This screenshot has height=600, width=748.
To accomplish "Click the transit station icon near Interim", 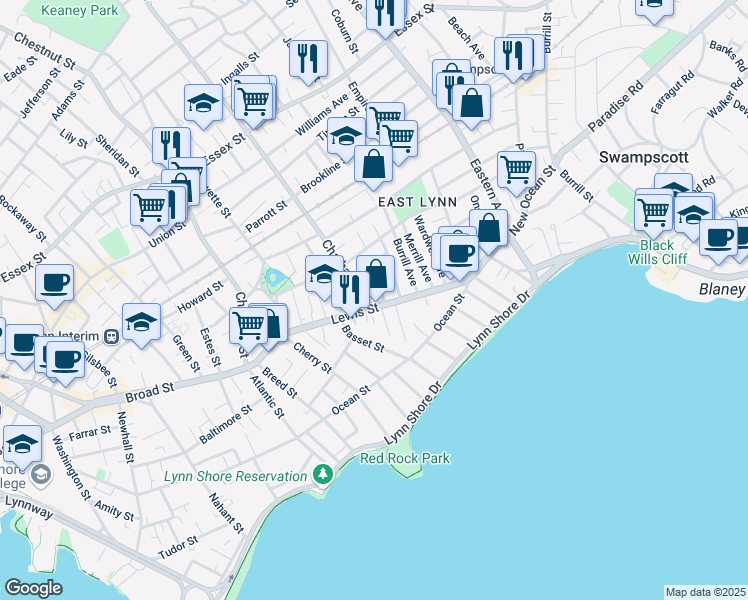I will 112,336.
